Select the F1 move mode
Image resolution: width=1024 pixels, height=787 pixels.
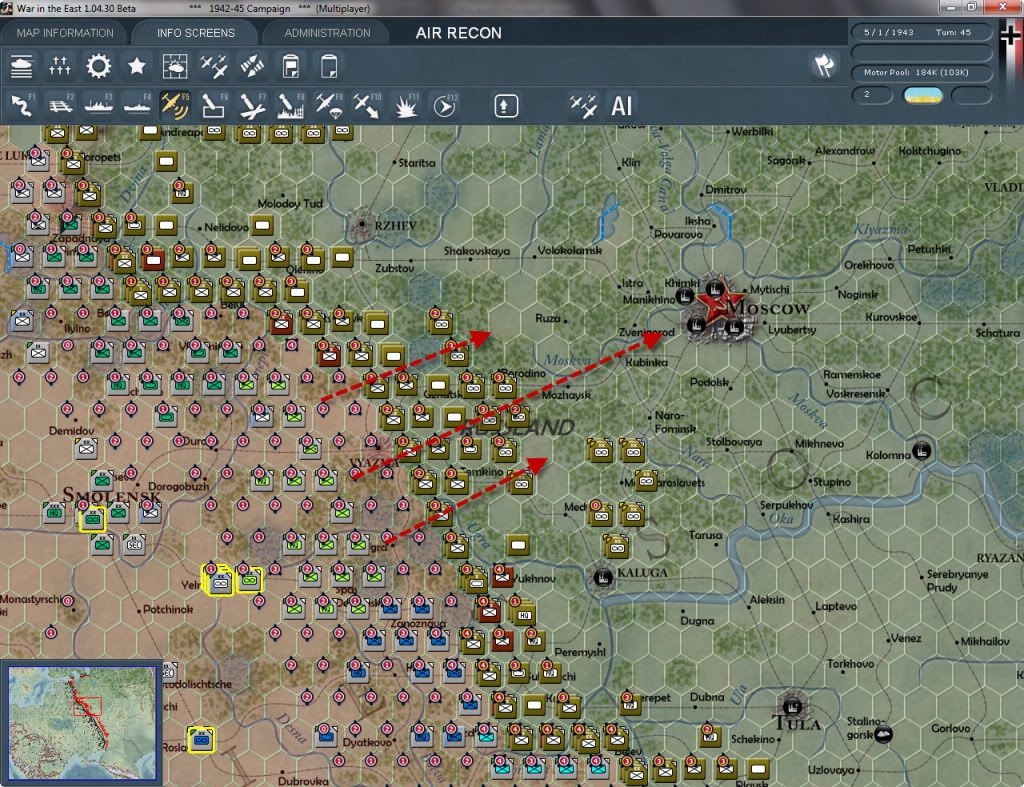(22, 106)
